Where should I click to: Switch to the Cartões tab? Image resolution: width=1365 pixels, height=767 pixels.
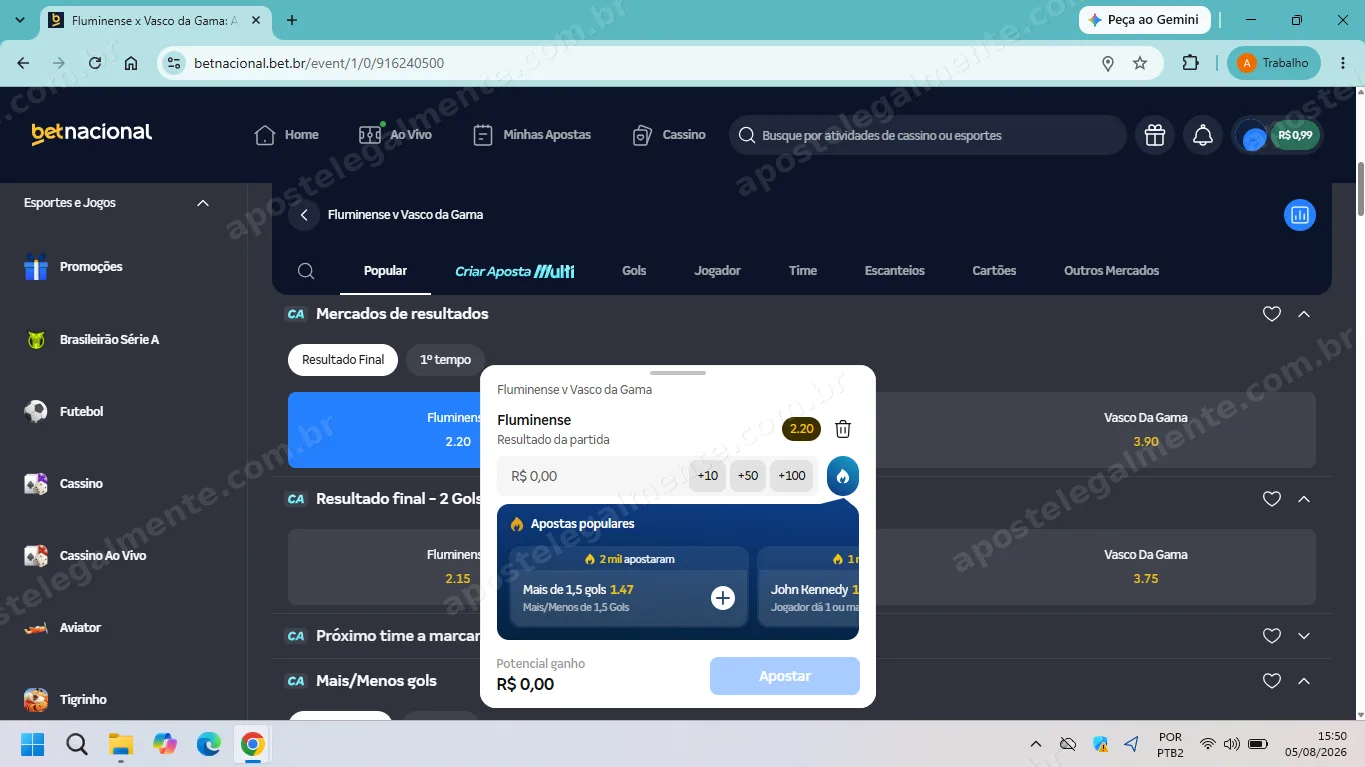click(x=994, y=271)
